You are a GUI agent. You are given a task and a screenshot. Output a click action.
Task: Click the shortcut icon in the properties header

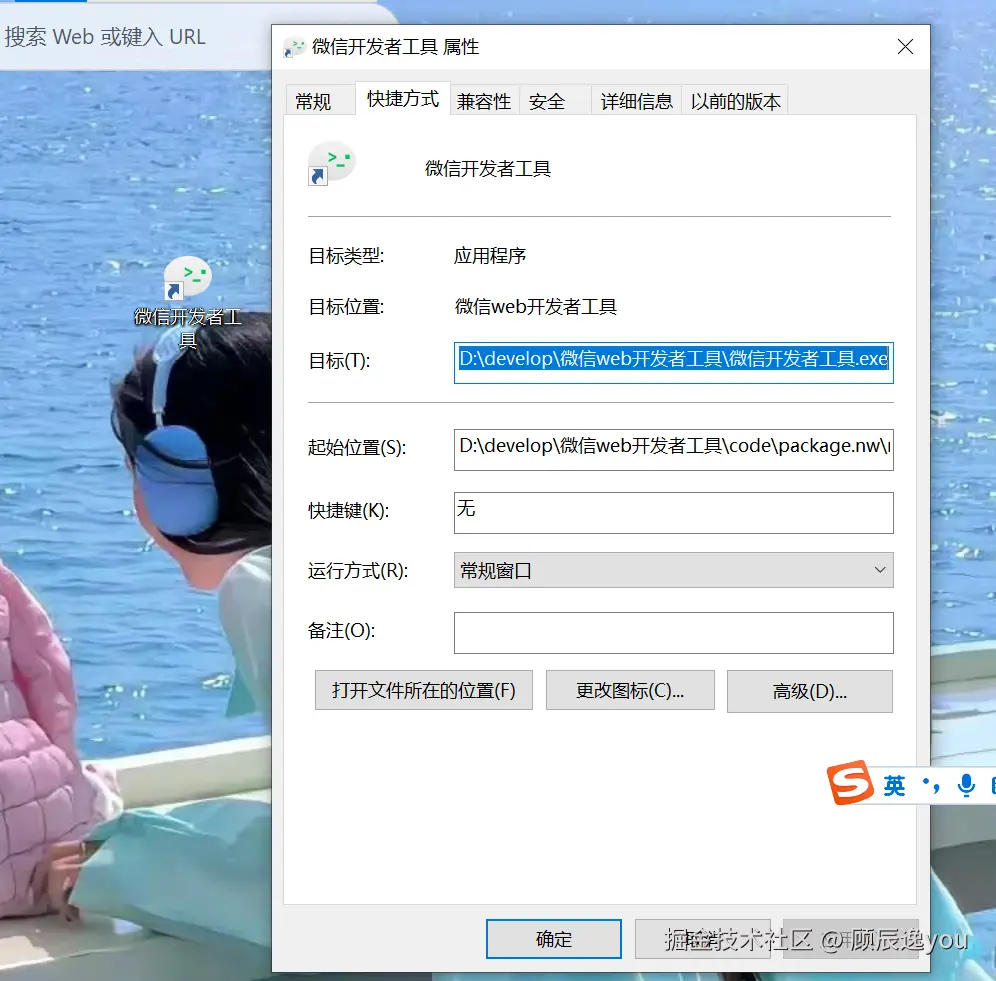coord(331,163)
